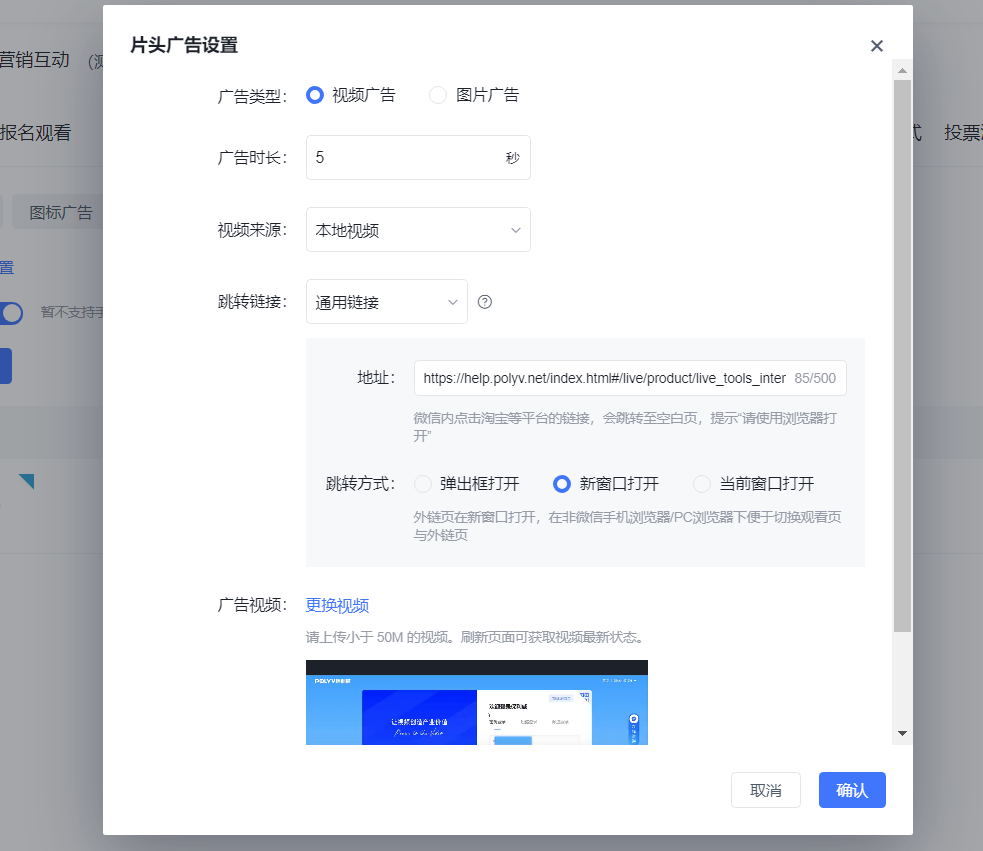Click the 85/500 character counter text
The width and height of the screenshot is (983, 851).
[815, 378]
